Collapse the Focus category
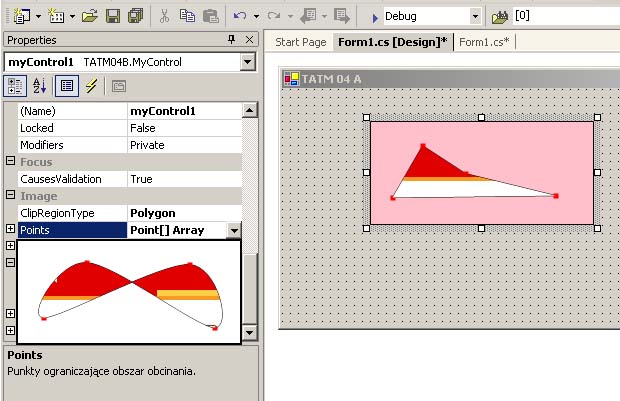 [x=11, y=161]
